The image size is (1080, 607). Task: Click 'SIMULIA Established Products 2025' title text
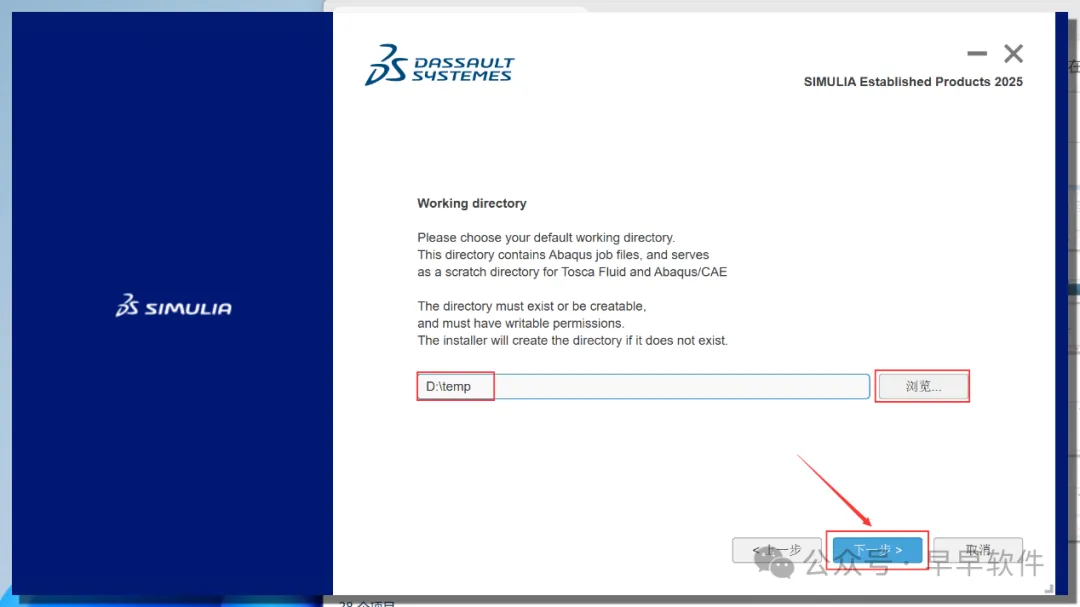(x=913, y=81)
